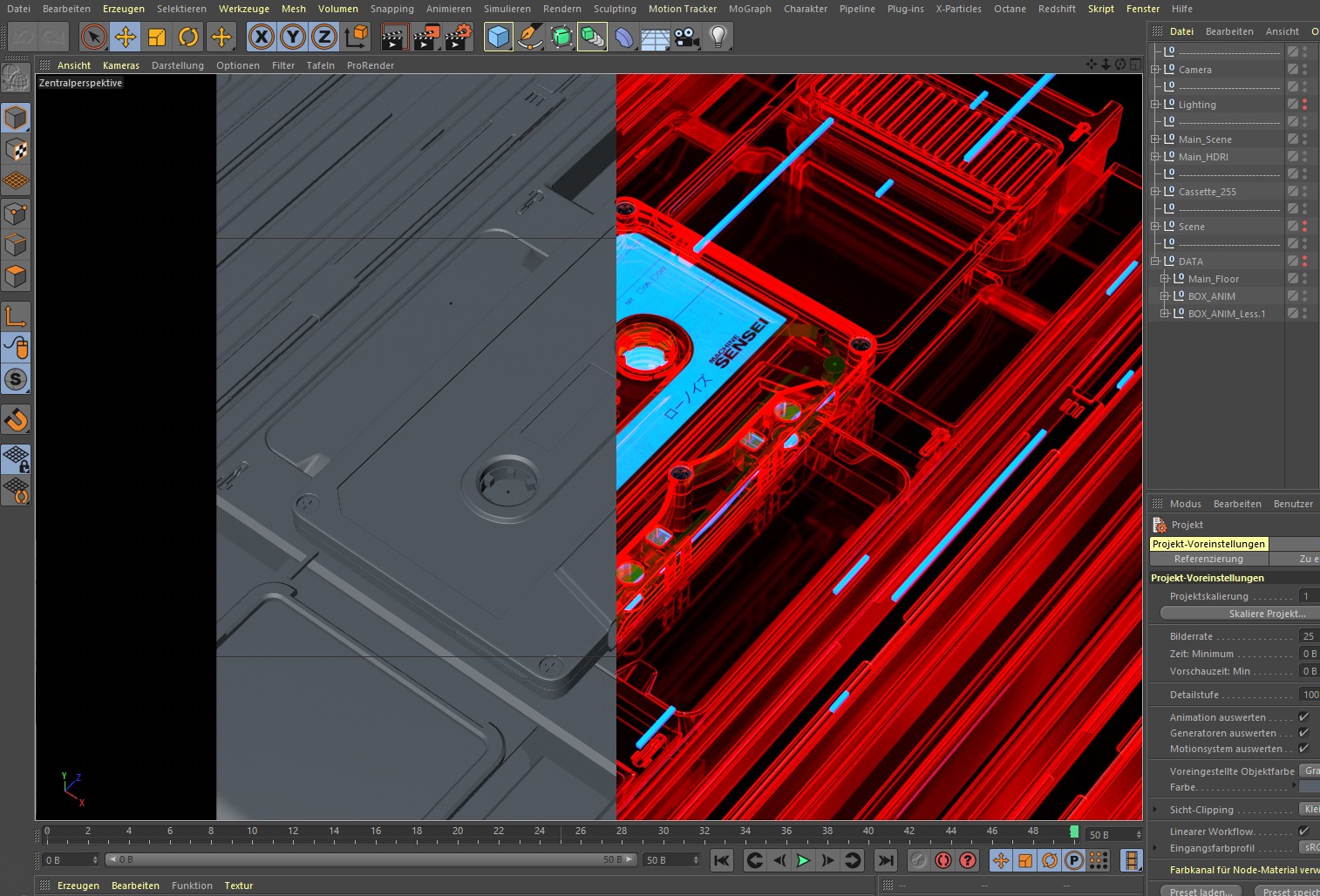Viewport: 1320px width, 896px height.
Task: Select the Move tool in the top toolbar
Action: tap(126, 37)
